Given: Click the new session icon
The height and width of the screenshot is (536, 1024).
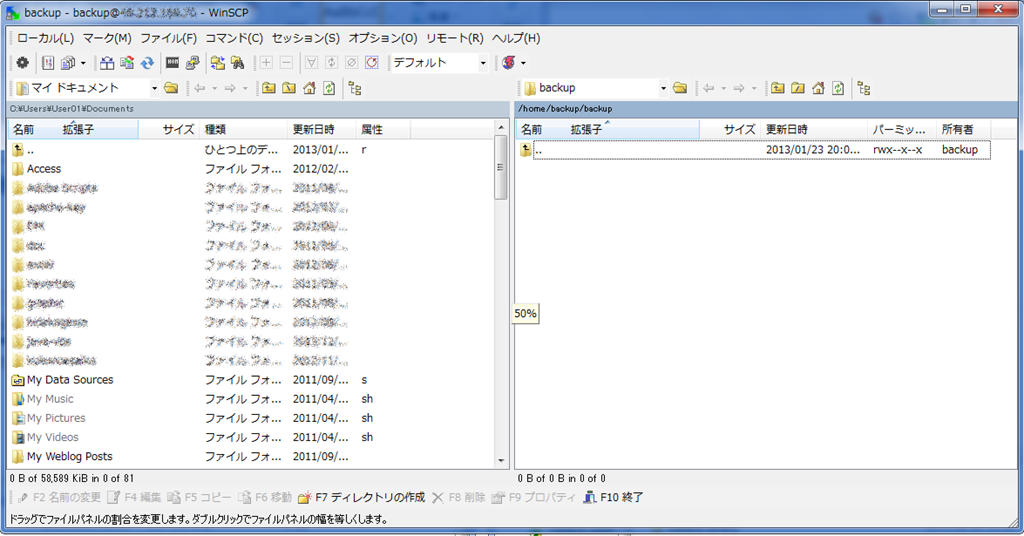Looking at the screenshot, I should [x=509, y=63].
